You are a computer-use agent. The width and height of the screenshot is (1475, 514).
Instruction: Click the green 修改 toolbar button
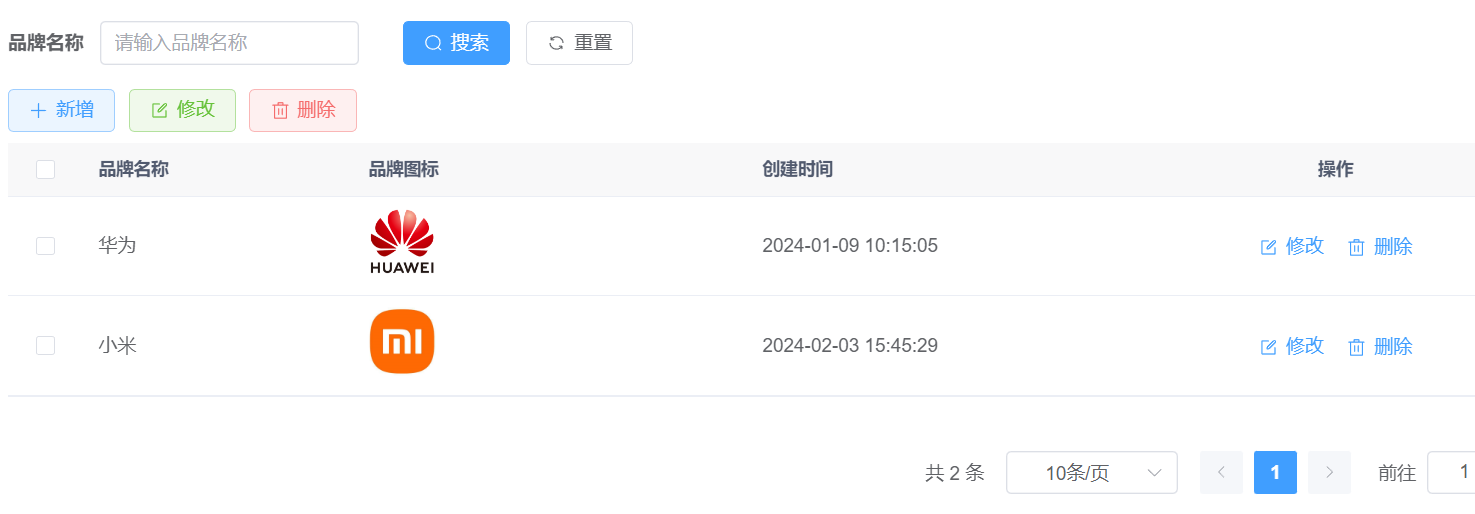point(182,110)
